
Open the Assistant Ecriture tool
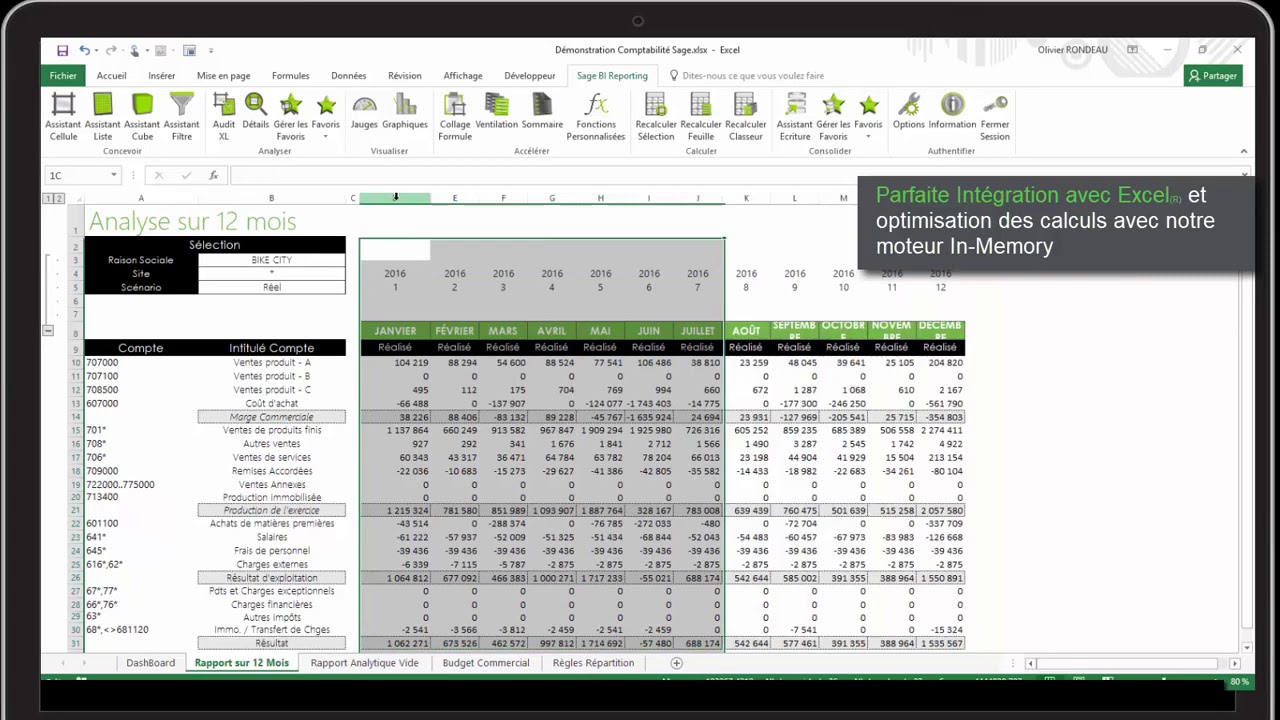click(795, 116)
